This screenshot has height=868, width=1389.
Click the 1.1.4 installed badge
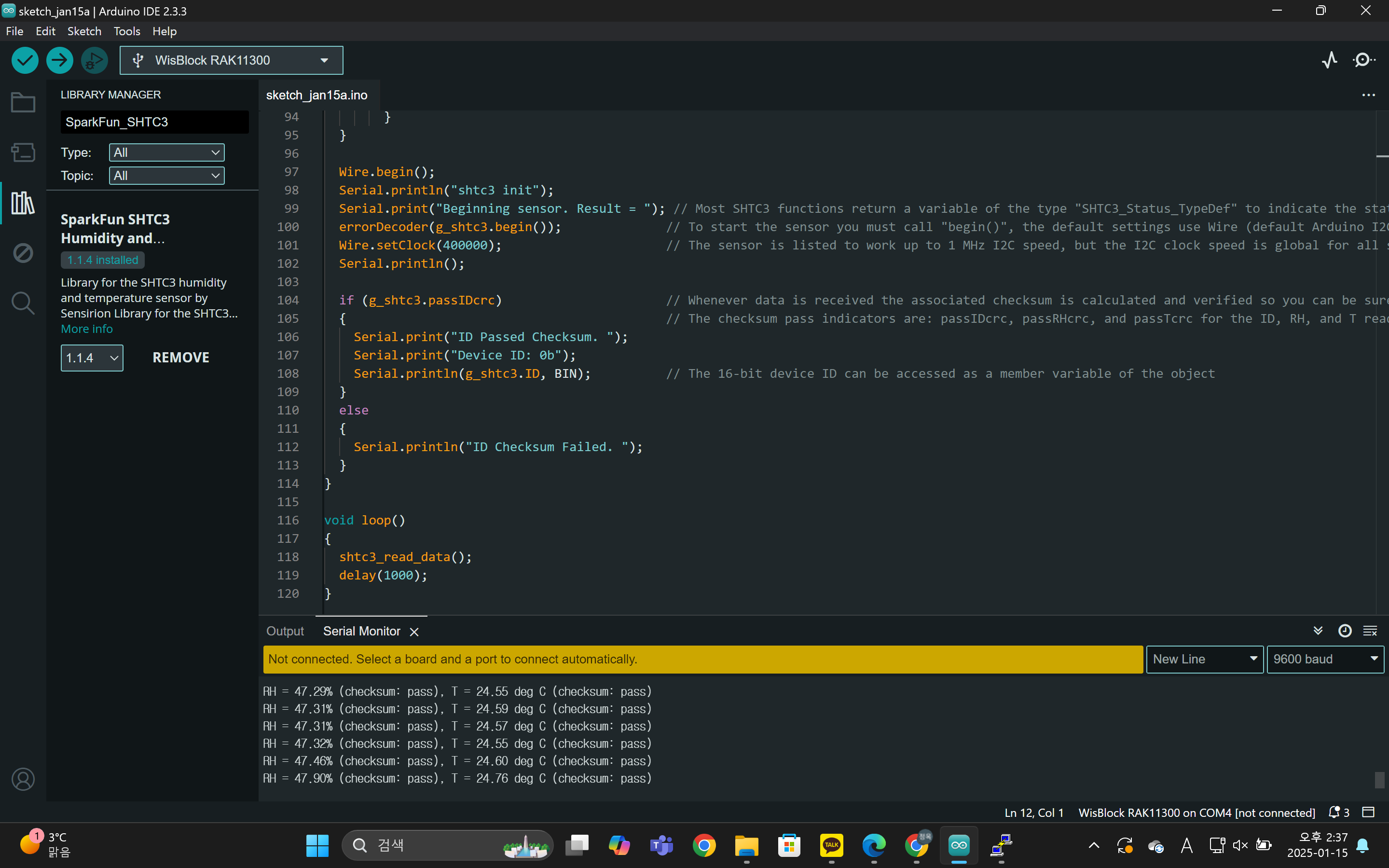coord(103,260)
